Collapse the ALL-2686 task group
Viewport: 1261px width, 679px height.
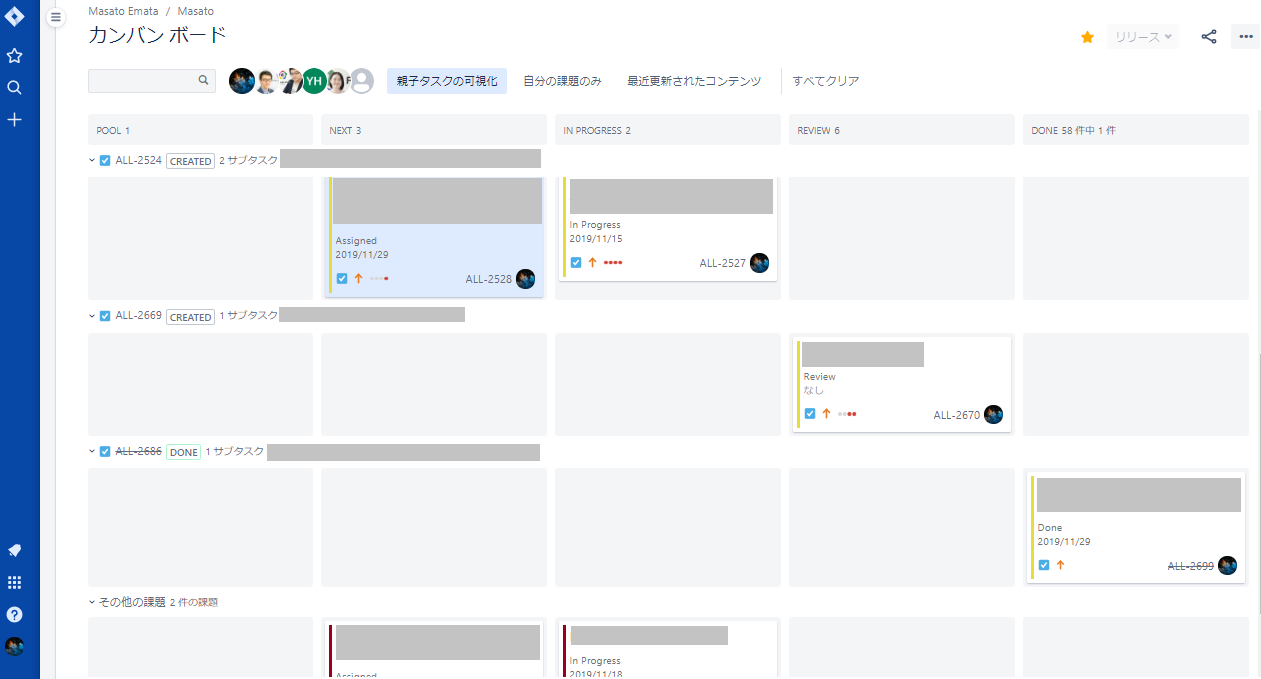click(91, 451)
